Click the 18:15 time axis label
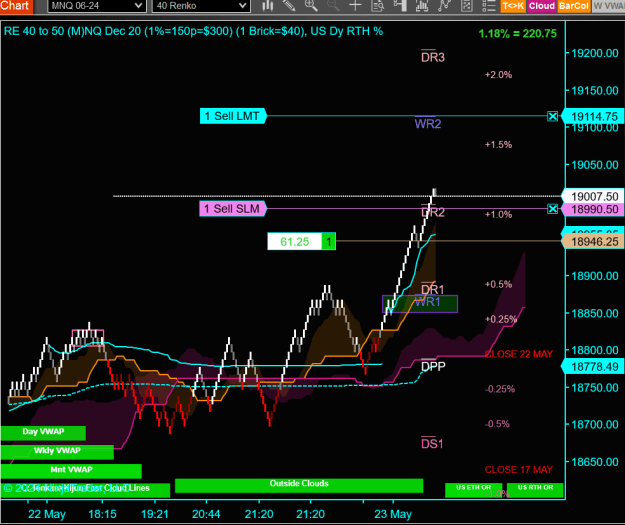The image size is (625, 525). coord(102,514)
